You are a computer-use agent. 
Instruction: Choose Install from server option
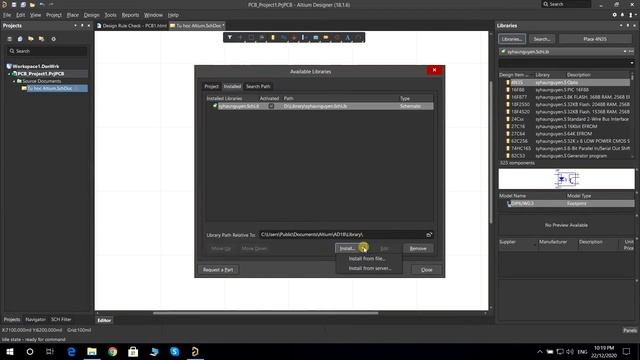(369, 268)
